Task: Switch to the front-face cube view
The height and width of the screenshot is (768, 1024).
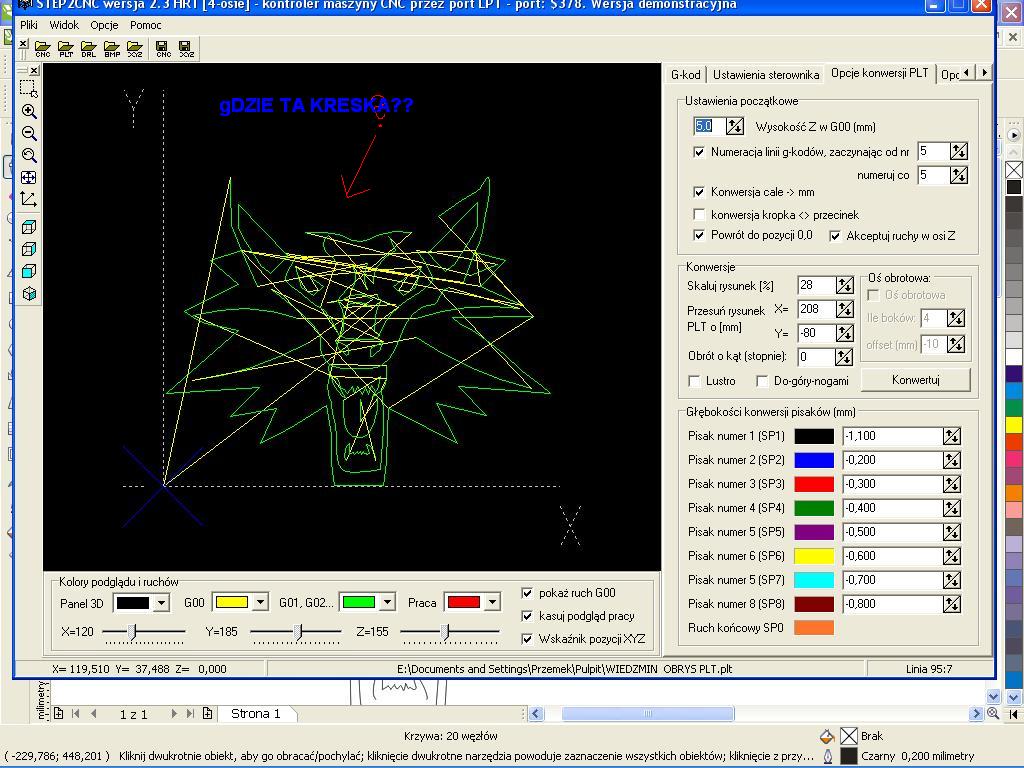Action: click(x=29, y=272)
